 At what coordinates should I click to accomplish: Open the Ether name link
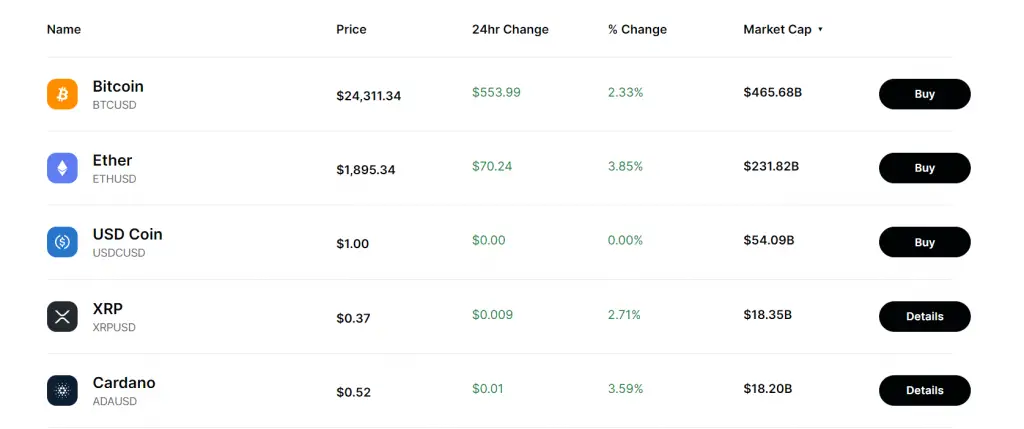112,160
